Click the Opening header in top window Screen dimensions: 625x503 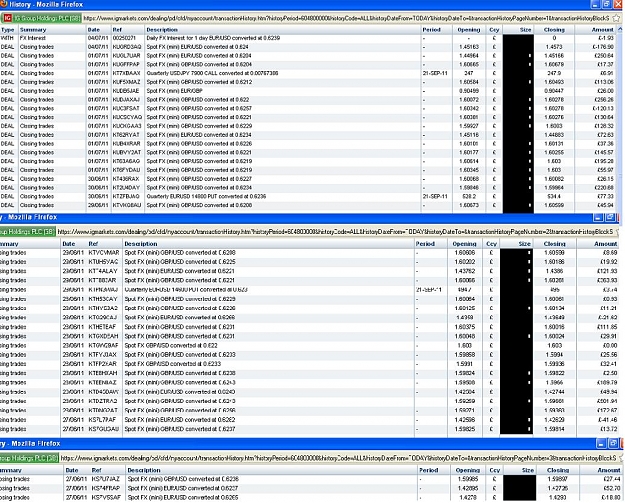[x=469, y=29]
